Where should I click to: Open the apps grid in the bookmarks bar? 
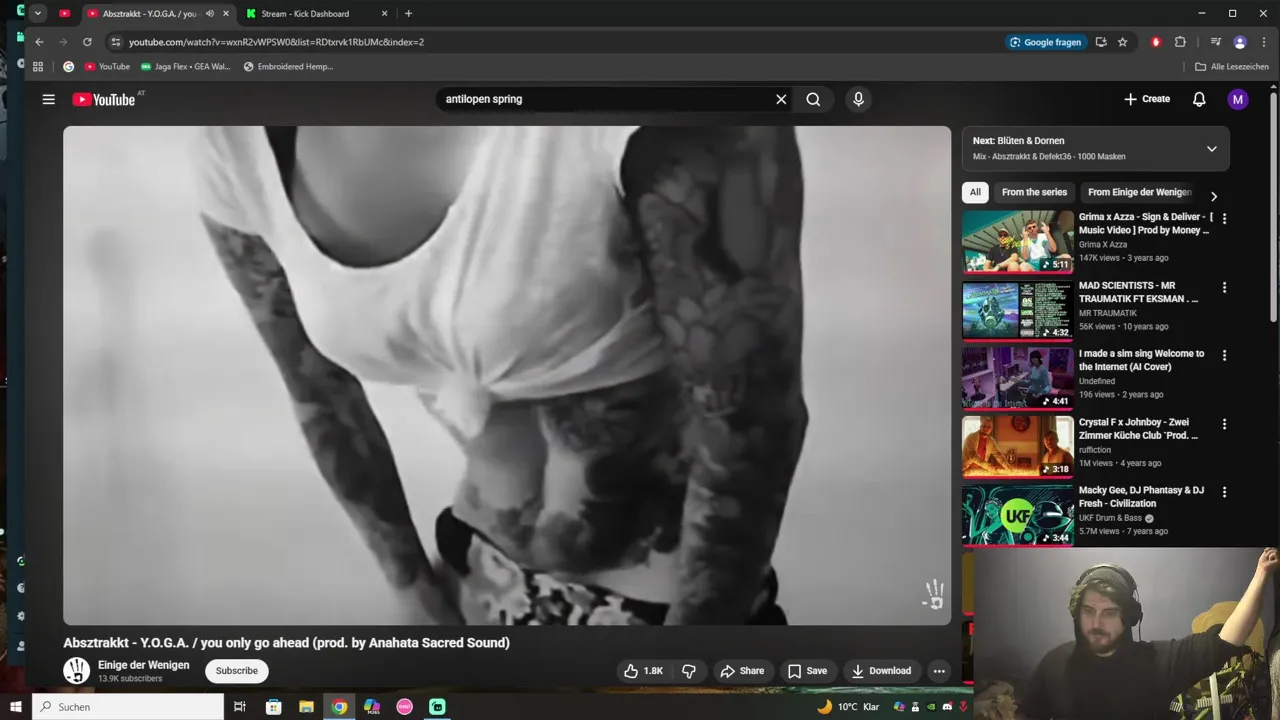tap(38, 67)
